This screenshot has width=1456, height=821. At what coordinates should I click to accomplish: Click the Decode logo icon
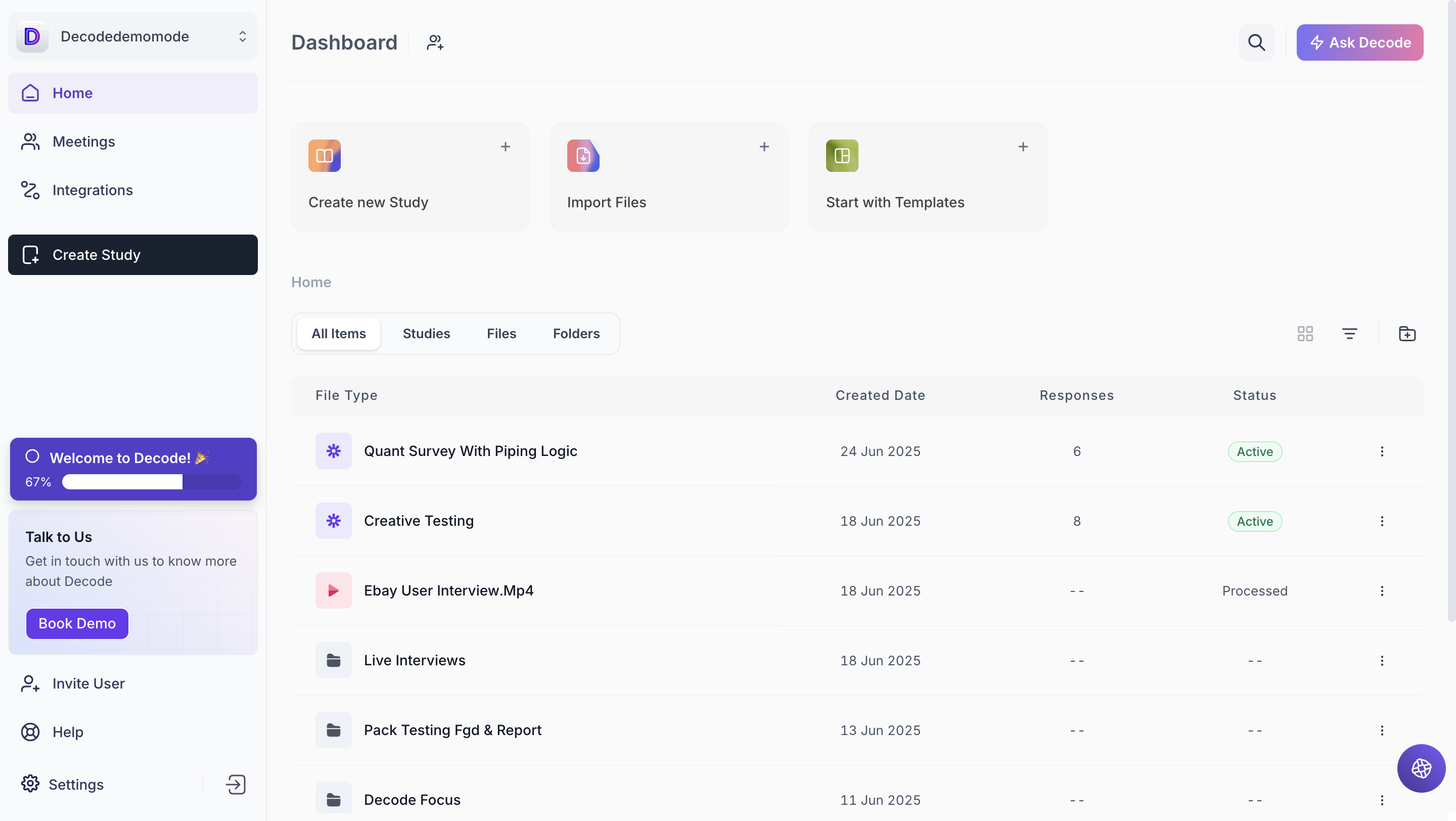(x=32, y=37)
